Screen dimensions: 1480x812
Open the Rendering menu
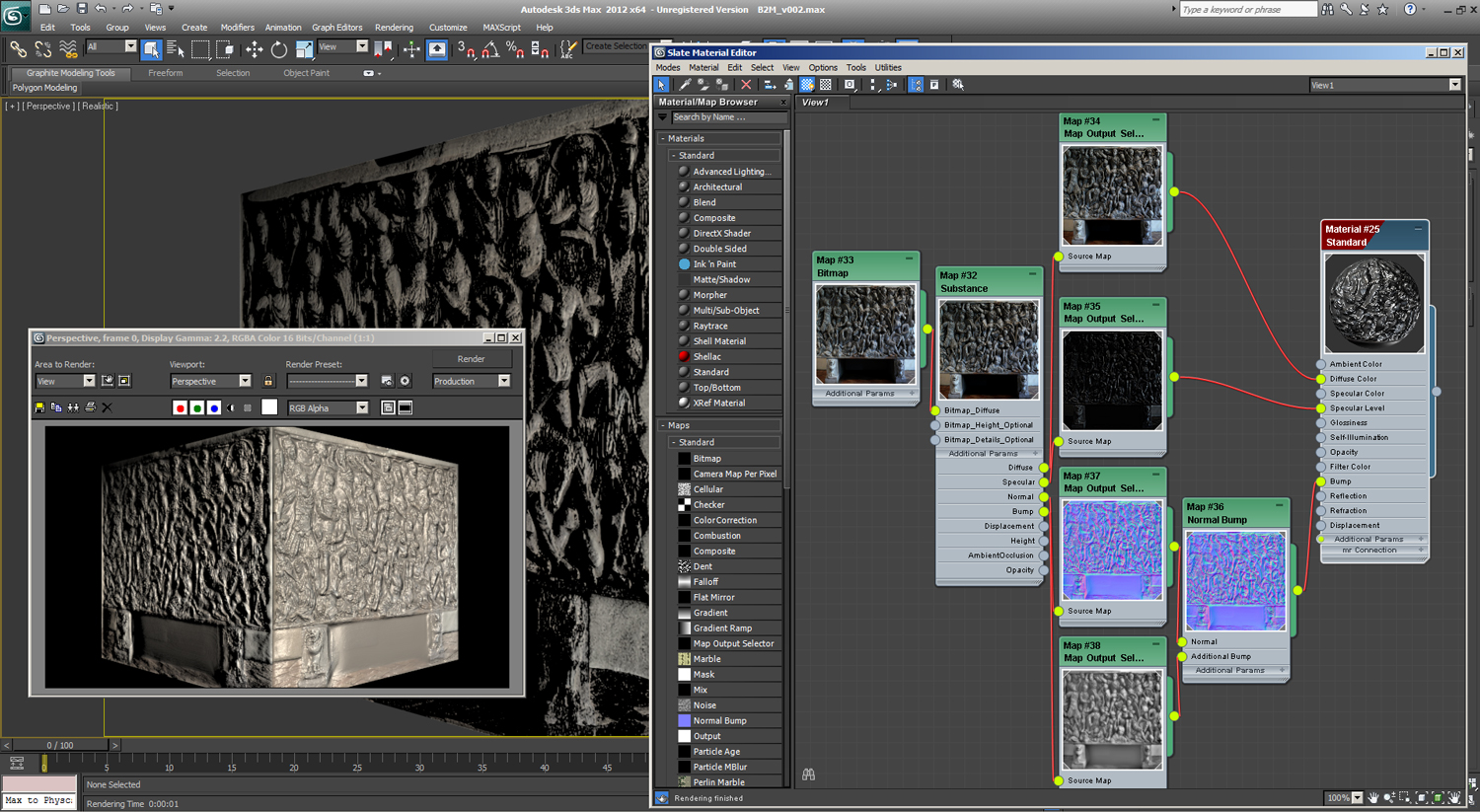click(394, 28)
